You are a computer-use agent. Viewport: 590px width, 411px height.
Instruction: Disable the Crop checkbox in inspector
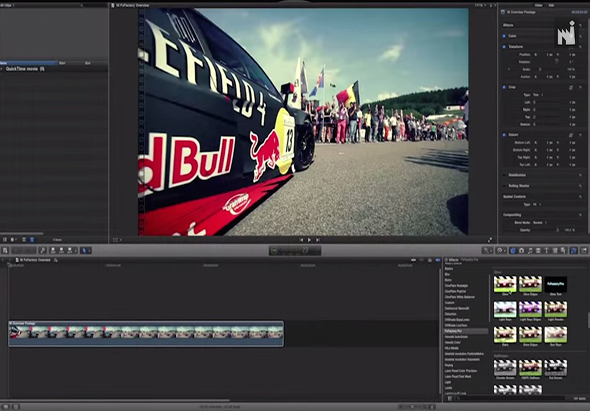(x=504, y=87)
